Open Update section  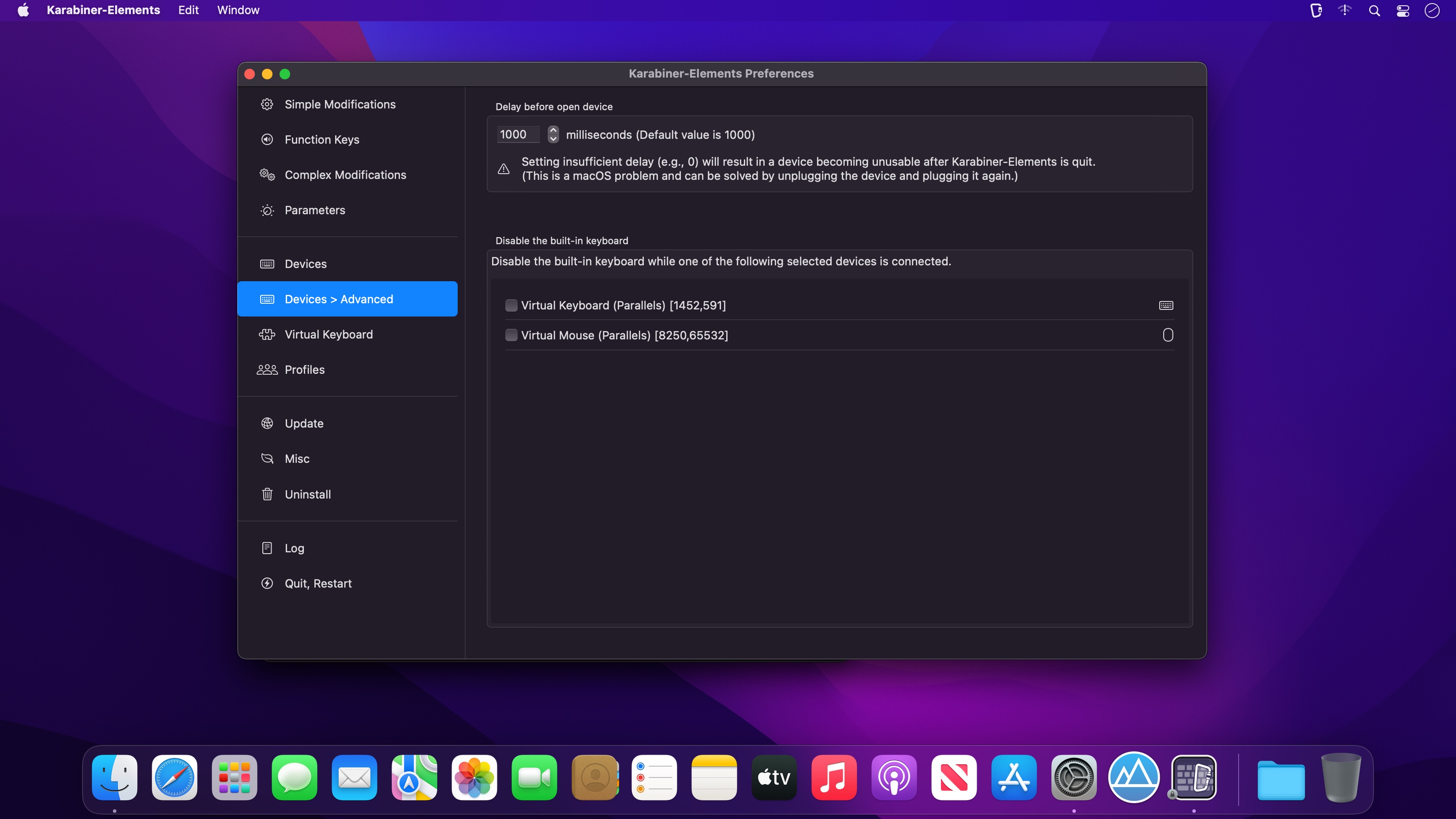(x=347, y=423)
